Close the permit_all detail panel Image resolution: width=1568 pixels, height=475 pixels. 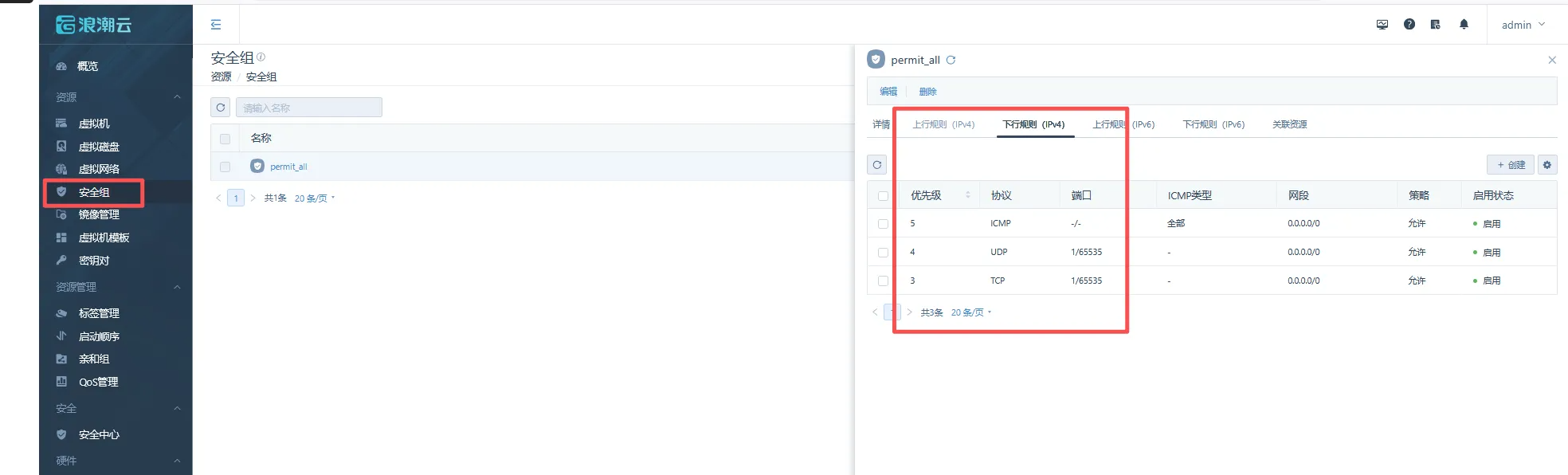[1552, 60]
